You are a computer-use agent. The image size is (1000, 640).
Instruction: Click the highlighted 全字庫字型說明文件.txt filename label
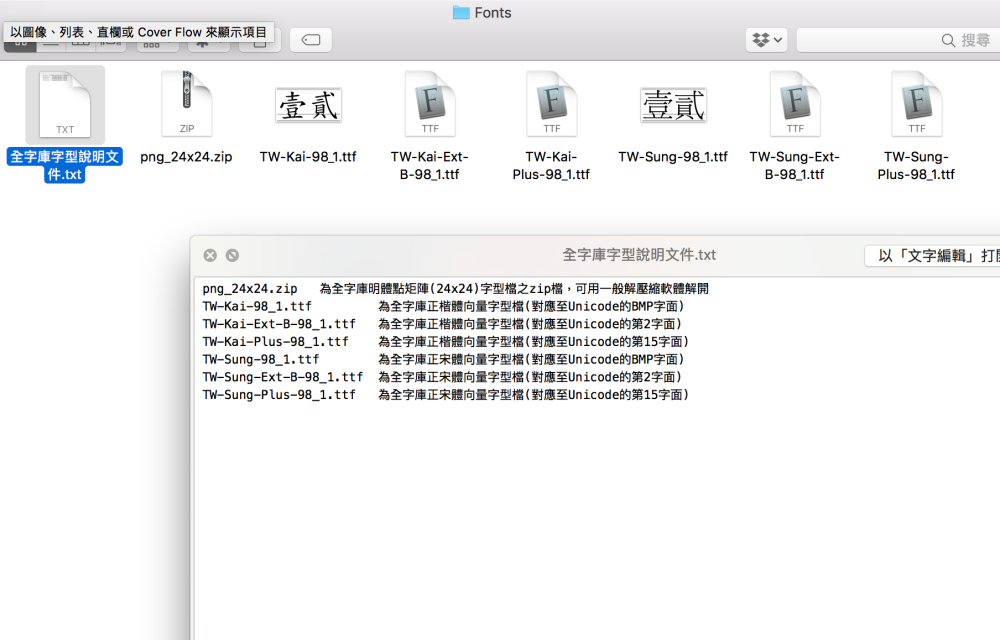pos(65,166)
